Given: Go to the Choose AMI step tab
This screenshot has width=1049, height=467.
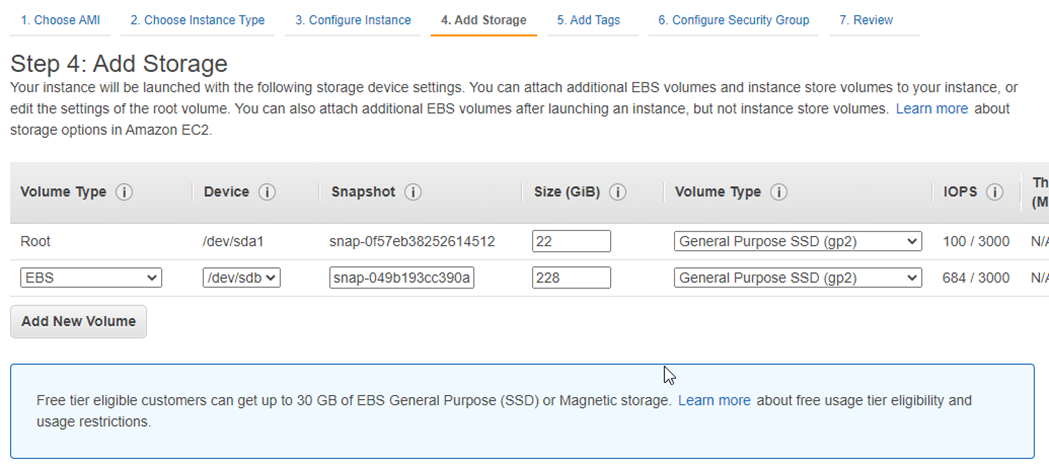Looking at the screenshot, I should (61, 20).
